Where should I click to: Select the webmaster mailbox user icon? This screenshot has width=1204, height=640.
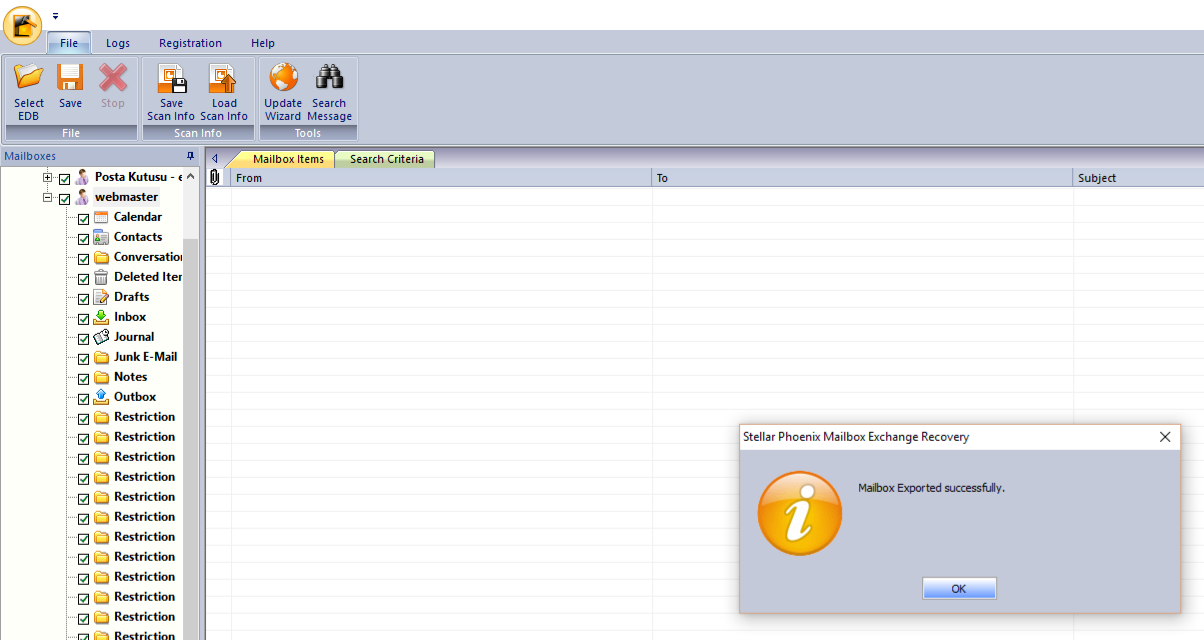(x=82, y=197)
